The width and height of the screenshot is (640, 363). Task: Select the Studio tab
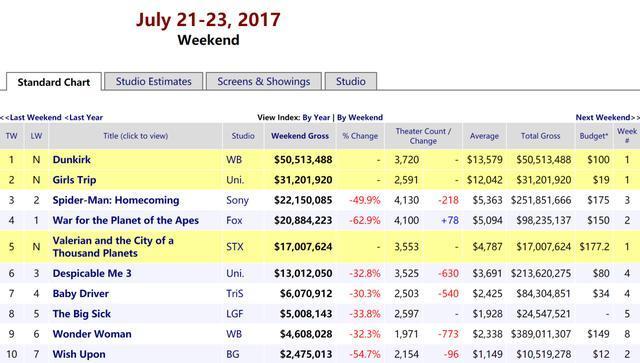(x=351, y=81)
